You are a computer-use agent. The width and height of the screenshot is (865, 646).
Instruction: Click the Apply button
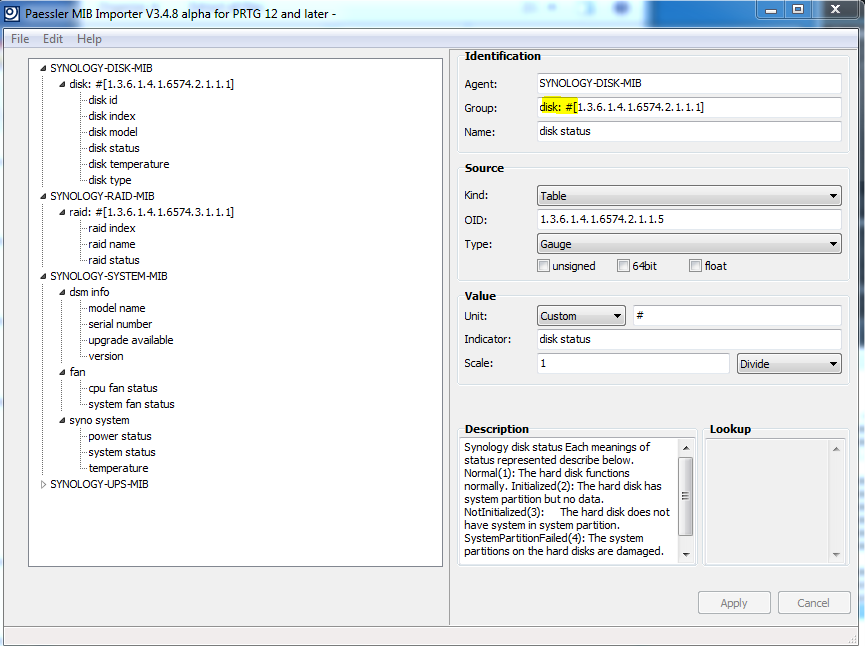click(x=734, y=603)
